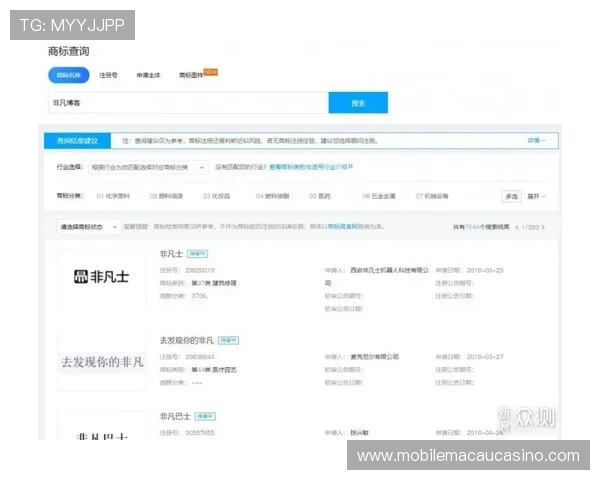The width and height of the screenshot is (600, 480).
Task: Switch to the 申请主体 tab
Action: 148,75
